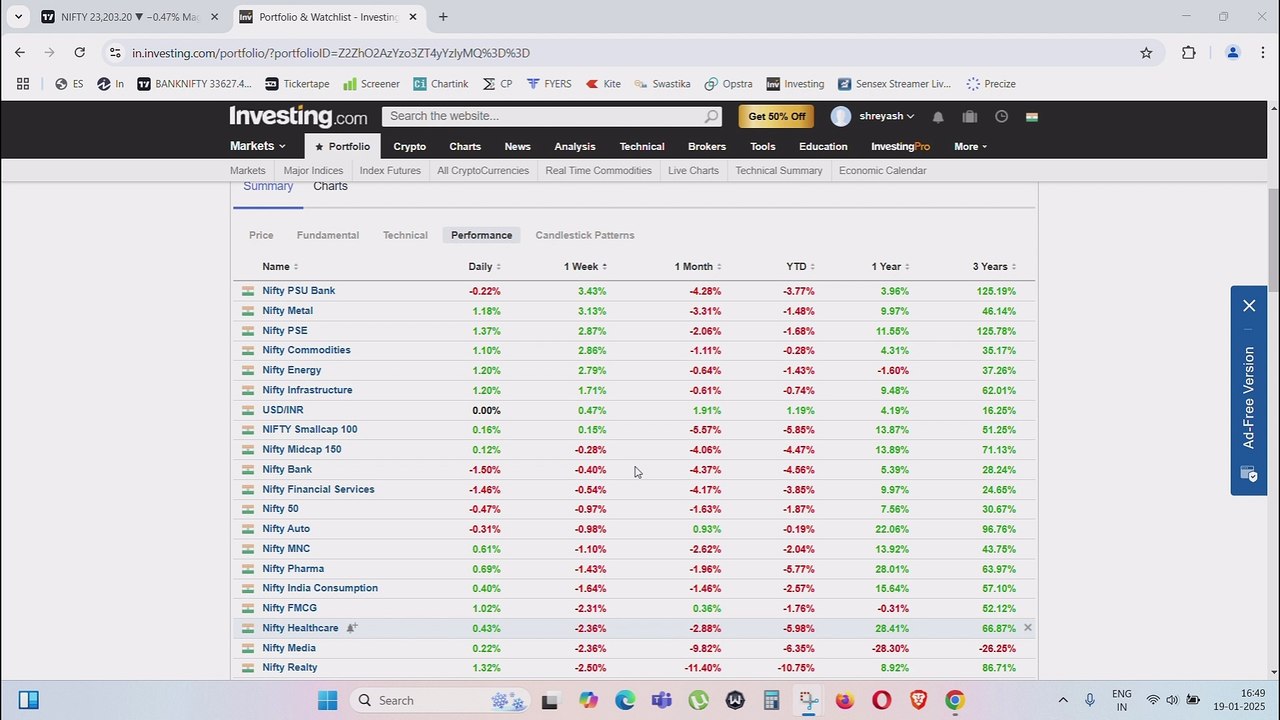Open the Index Futures sublink
The width and height of the screenshot is (1280, 720).
click(x=390, y=171)
